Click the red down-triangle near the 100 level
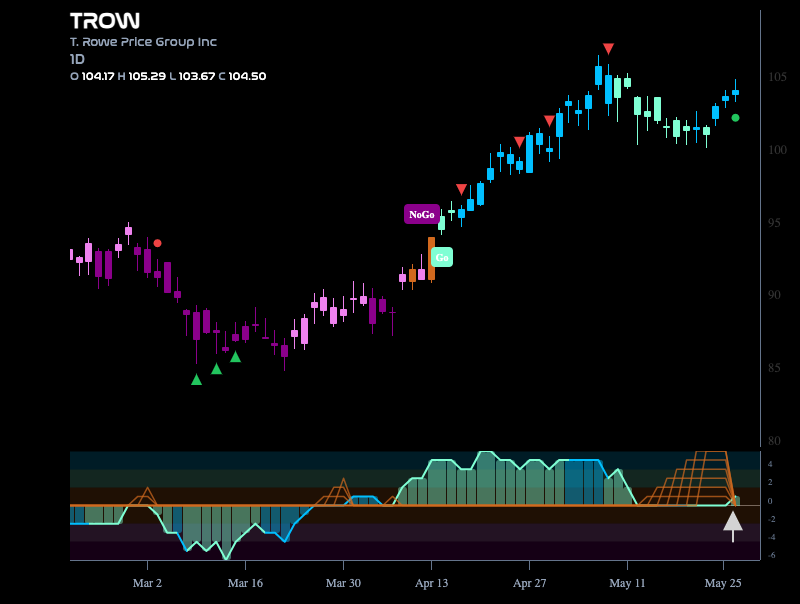The height and width of the screenshot is (604, 800). tap(519, 142)
